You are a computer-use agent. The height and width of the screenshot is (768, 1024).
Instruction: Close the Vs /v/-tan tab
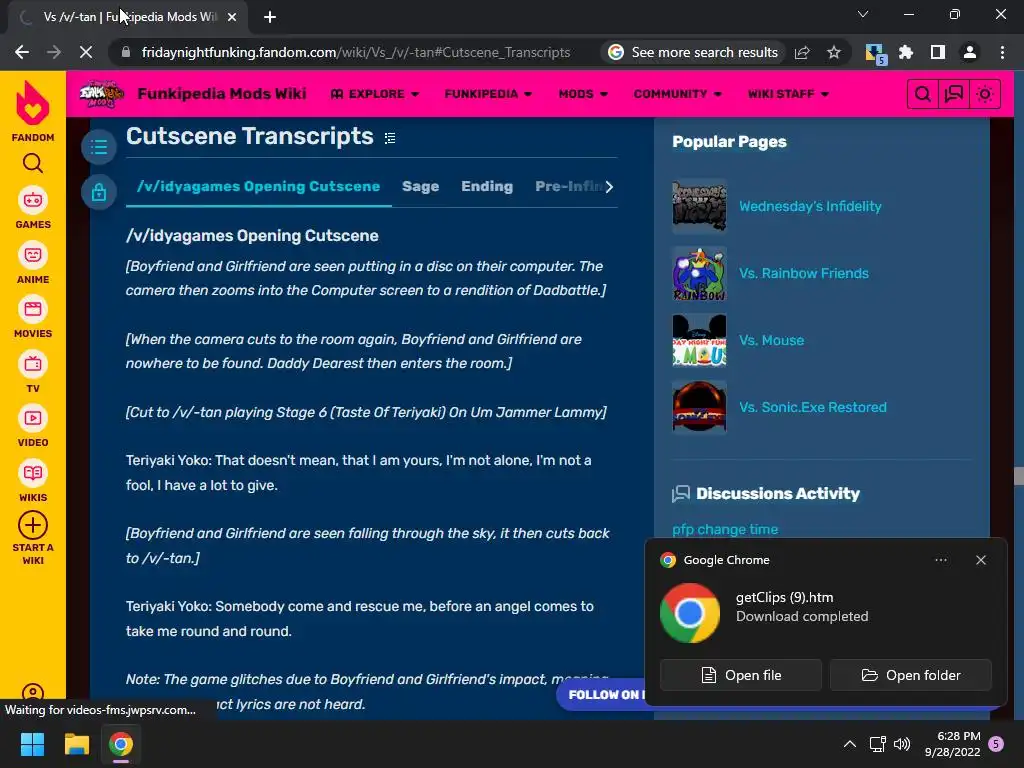pyautogui.click(x=232, y=17)
